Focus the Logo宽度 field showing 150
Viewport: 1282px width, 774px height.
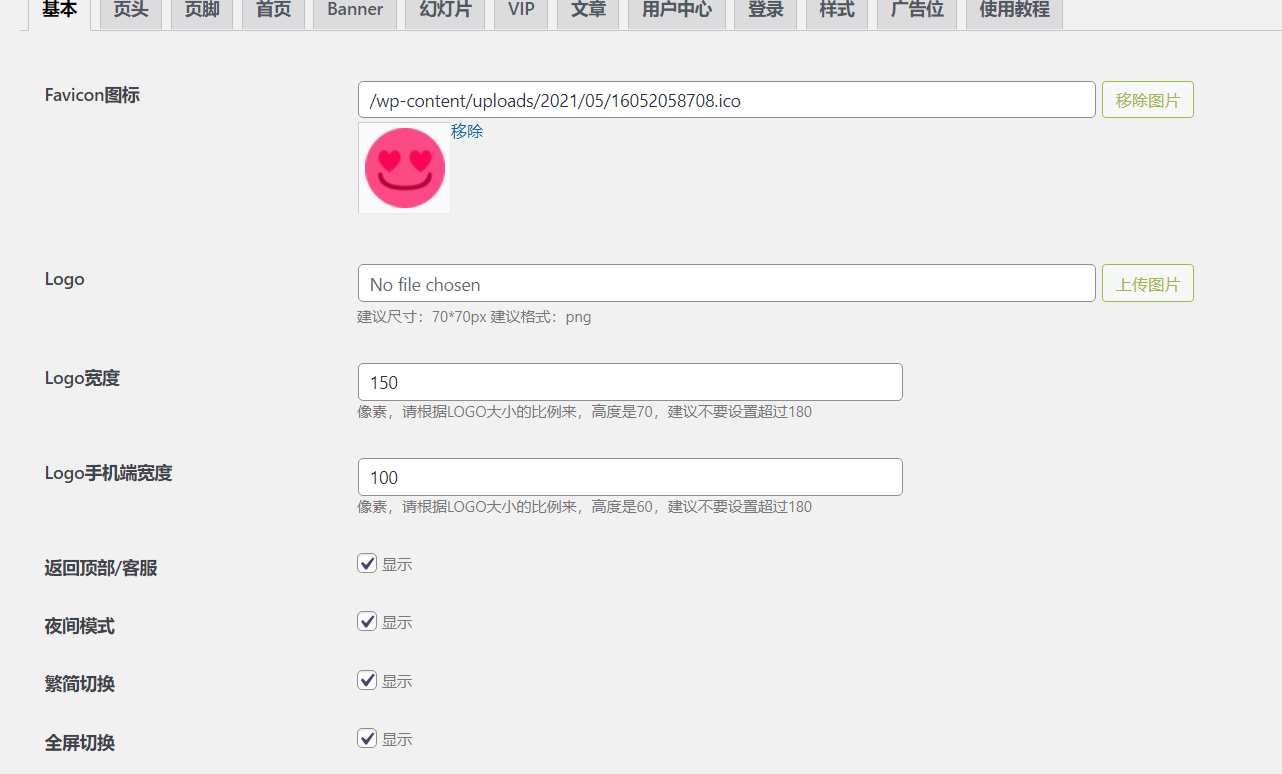[630, 382]
